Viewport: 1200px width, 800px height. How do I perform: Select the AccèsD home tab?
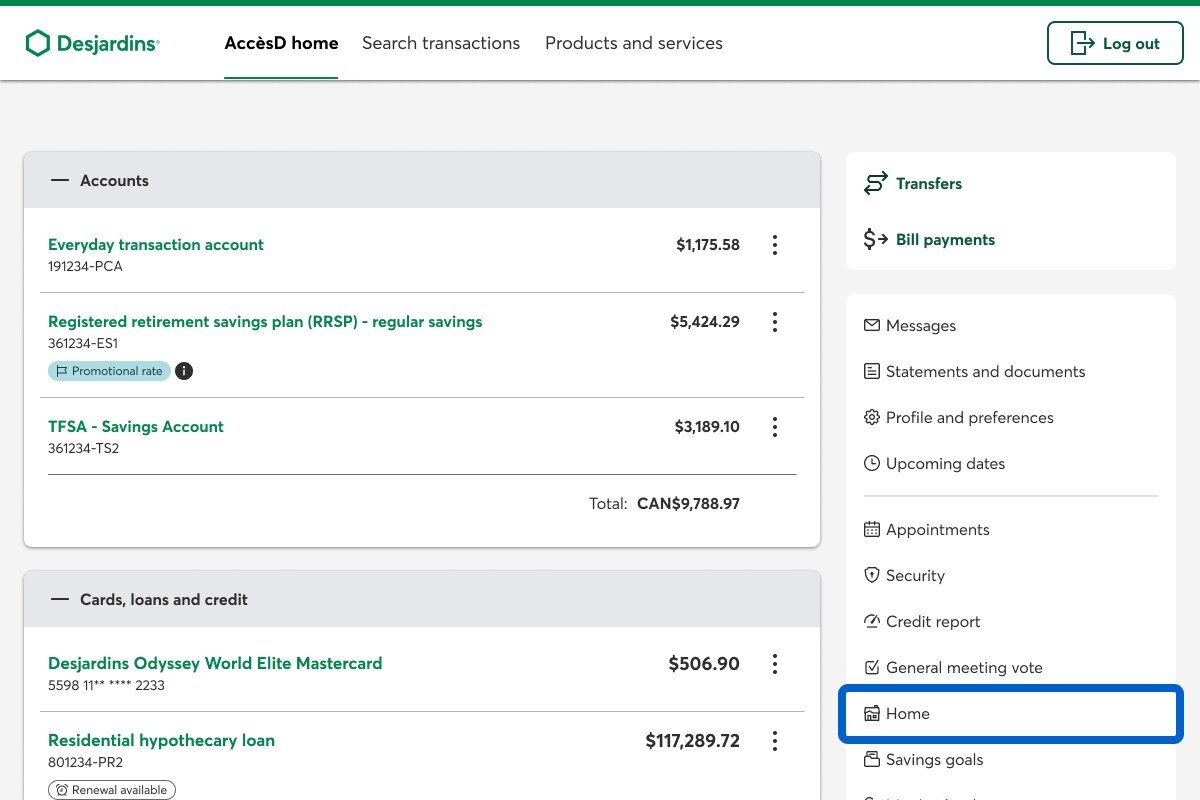point(281,43)
